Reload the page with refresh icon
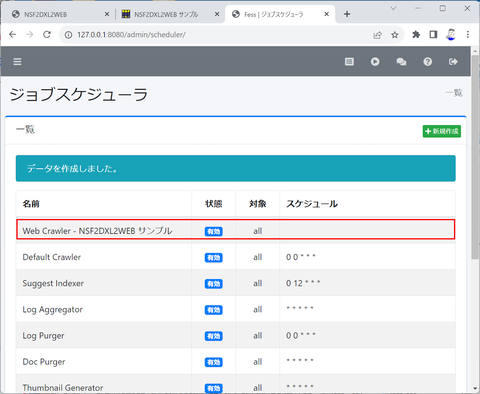Image resolution: width=480 pixels, height=394 pixels. tap(47, 34)
